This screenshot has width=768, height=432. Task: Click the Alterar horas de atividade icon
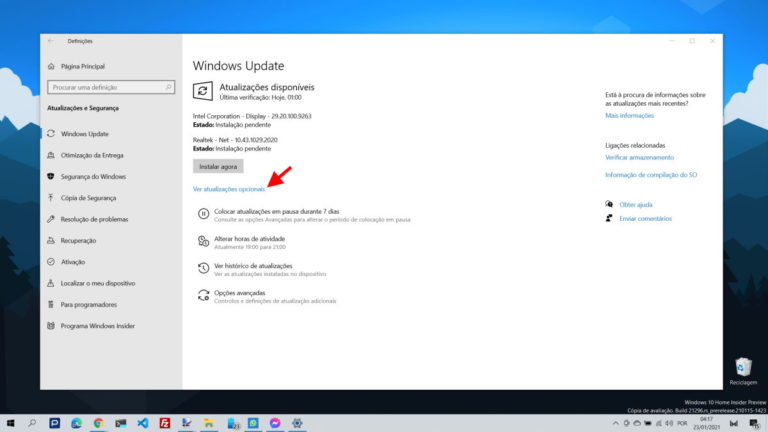203,241
